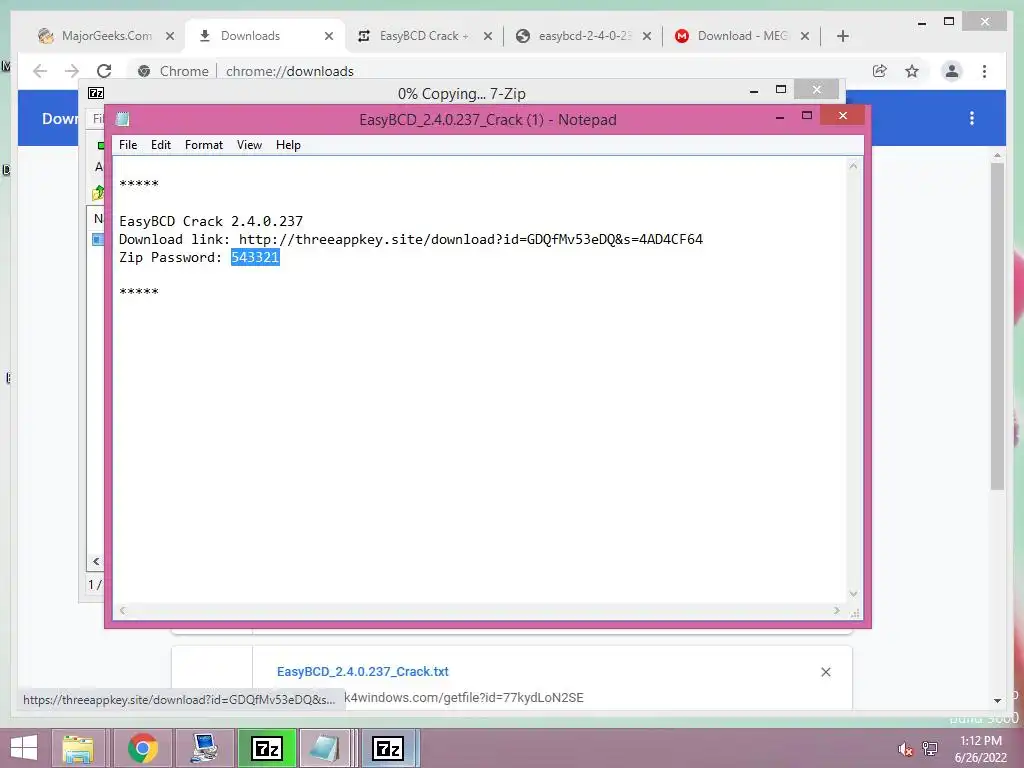Image resolution: width=1024 pixels, height=768 pixels.
Task: Click the Notepad horizontal scroll right arrow
Action: pos(837,611)
